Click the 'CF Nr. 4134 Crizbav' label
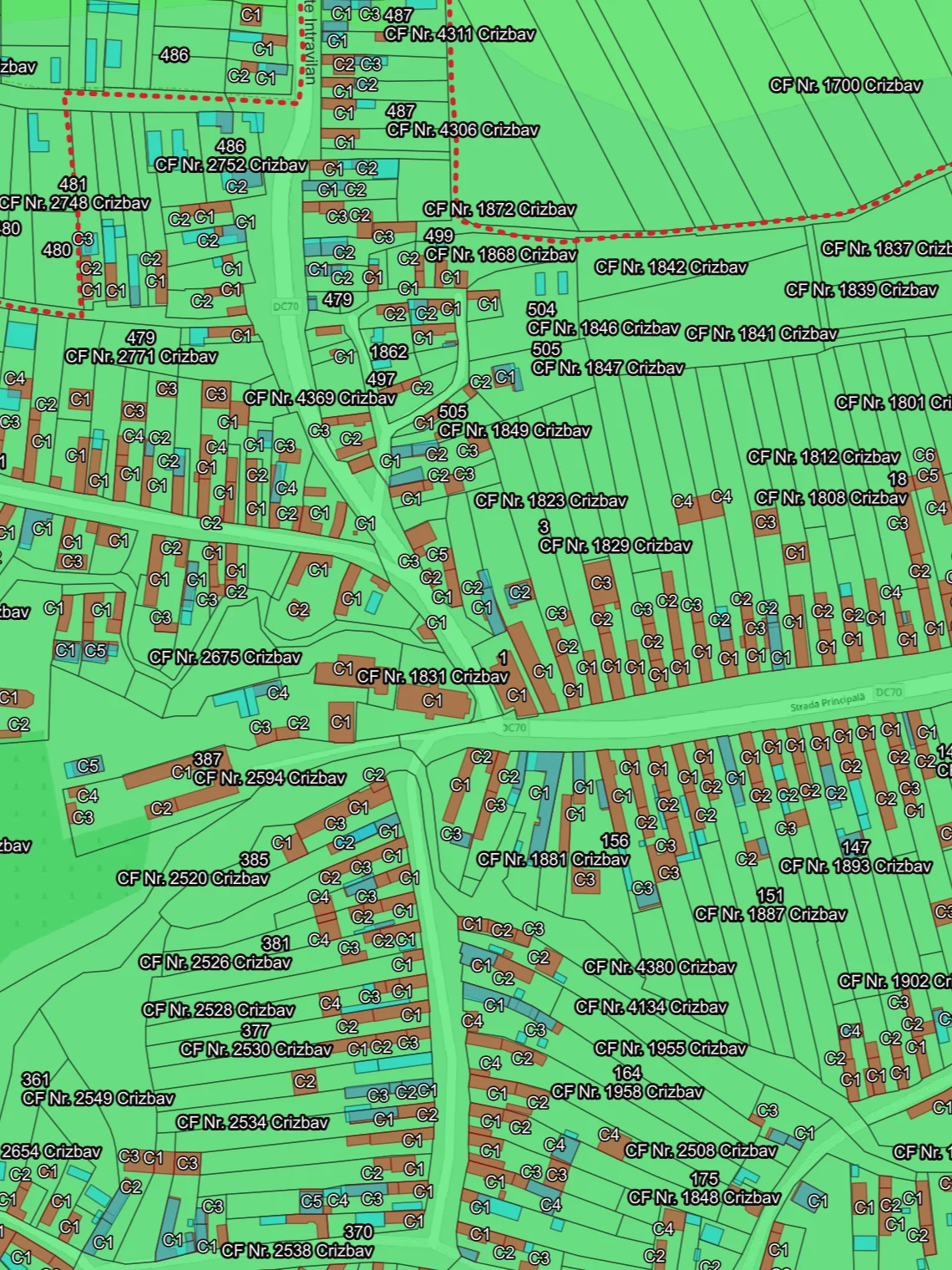The image size is (952, 1270). coord(651,1008)
